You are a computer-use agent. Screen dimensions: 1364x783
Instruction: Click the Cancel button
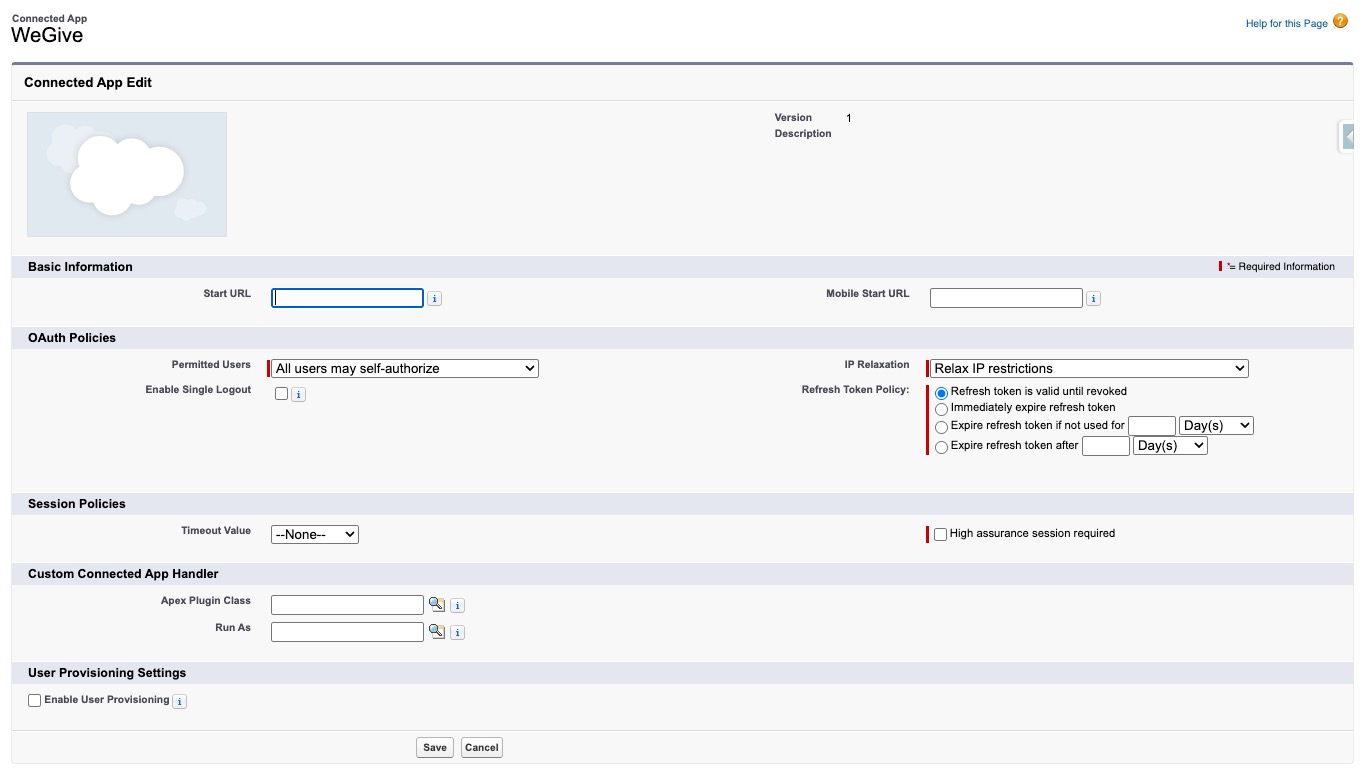click(482, 747)
